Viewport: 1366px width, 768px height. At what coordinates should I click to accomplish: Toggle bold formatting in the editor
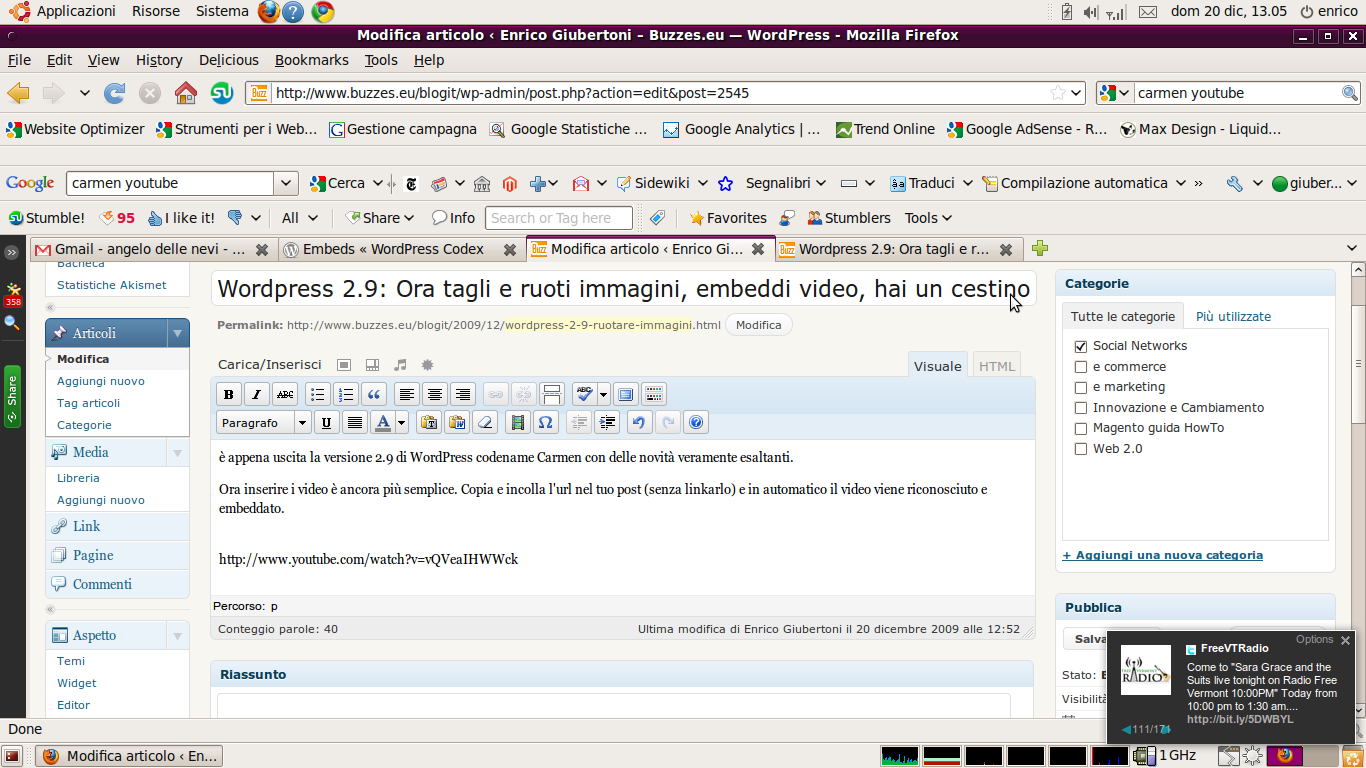click(x=229, y=394)
